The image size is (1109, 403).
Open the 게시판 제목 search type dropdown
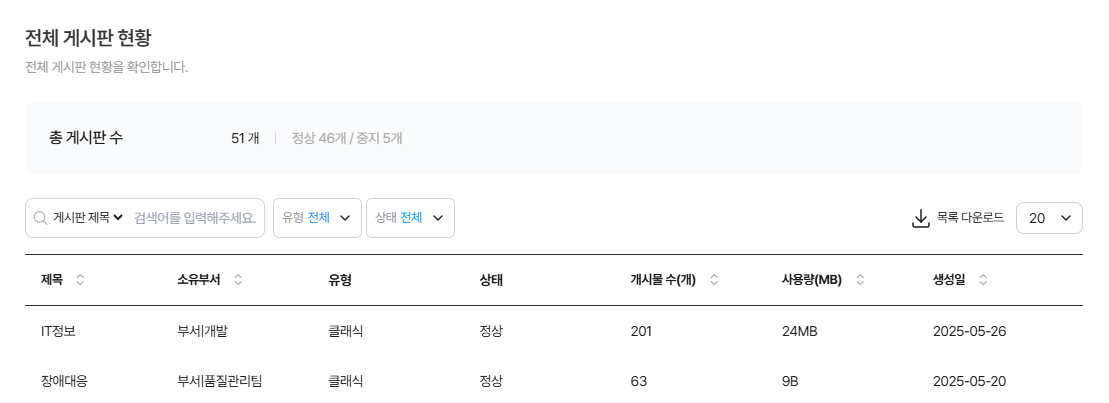pyautogui.click(x=88, y=218)
